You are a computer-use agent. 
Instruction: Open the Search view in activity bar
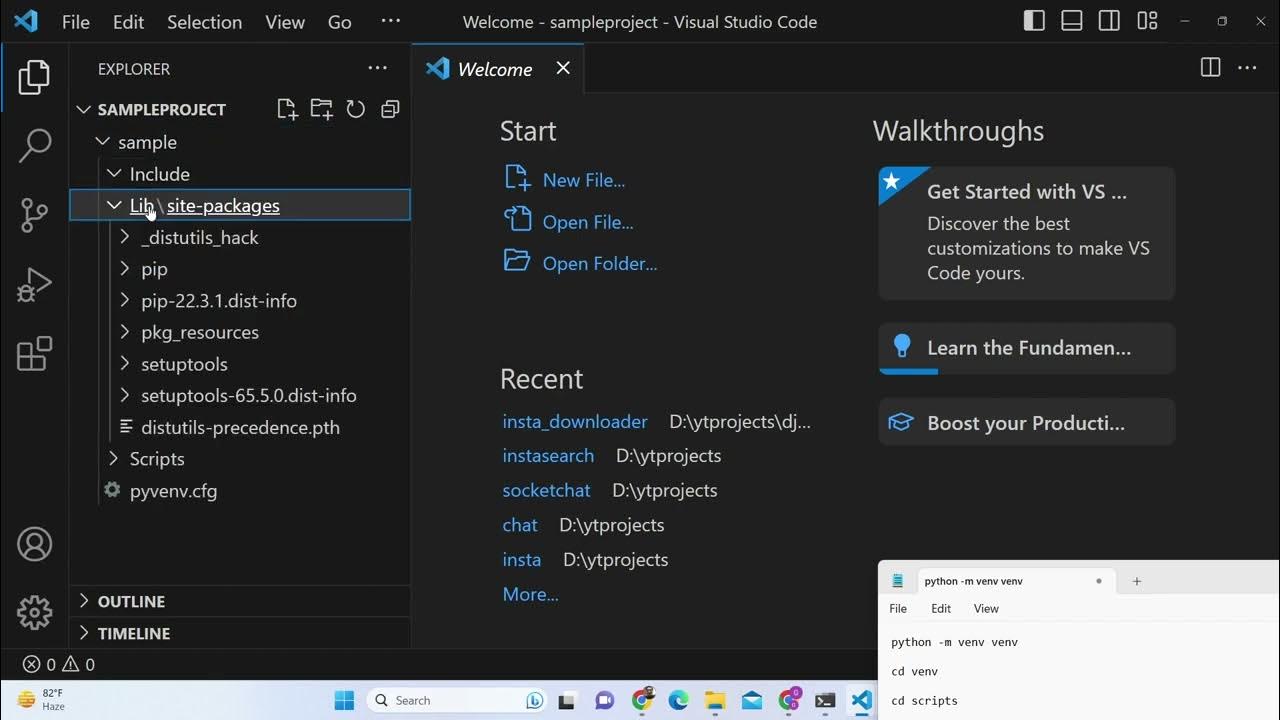click(x=34, y=146)
